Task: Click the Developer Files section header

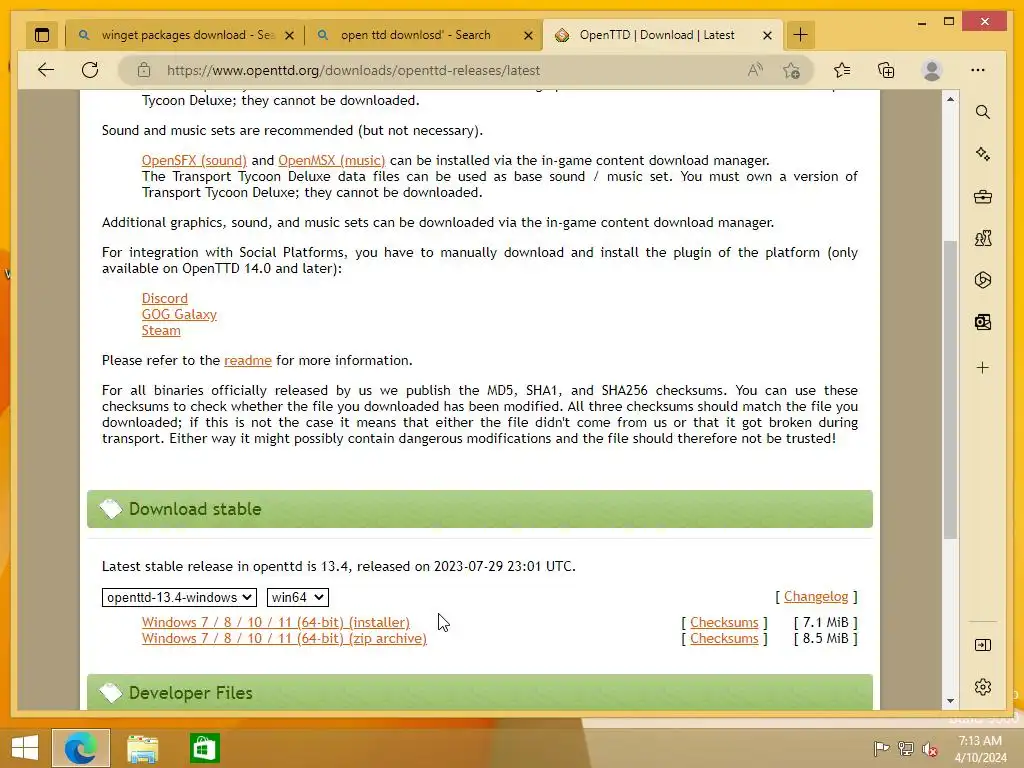Action: tap(479, 692)
